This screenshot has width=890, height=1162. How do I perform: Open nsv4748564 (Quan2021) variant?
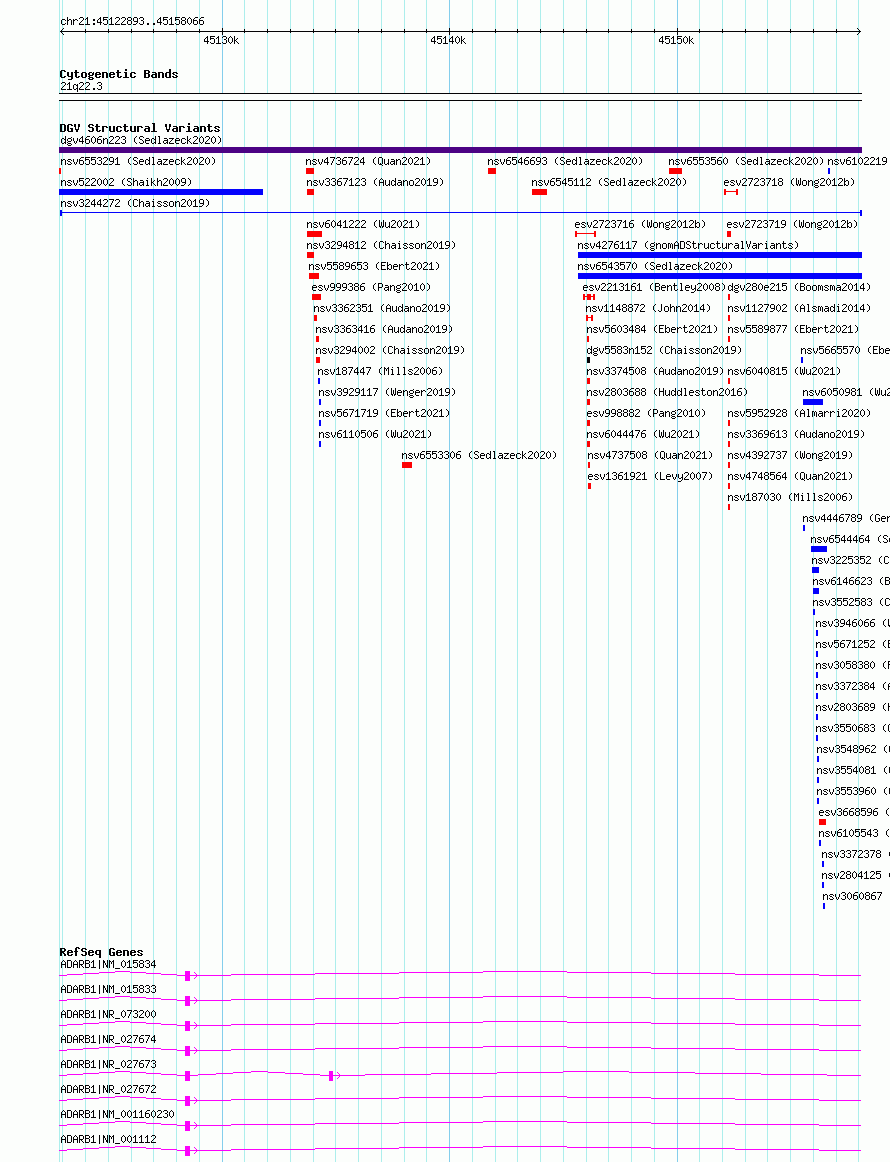[790, 477]
